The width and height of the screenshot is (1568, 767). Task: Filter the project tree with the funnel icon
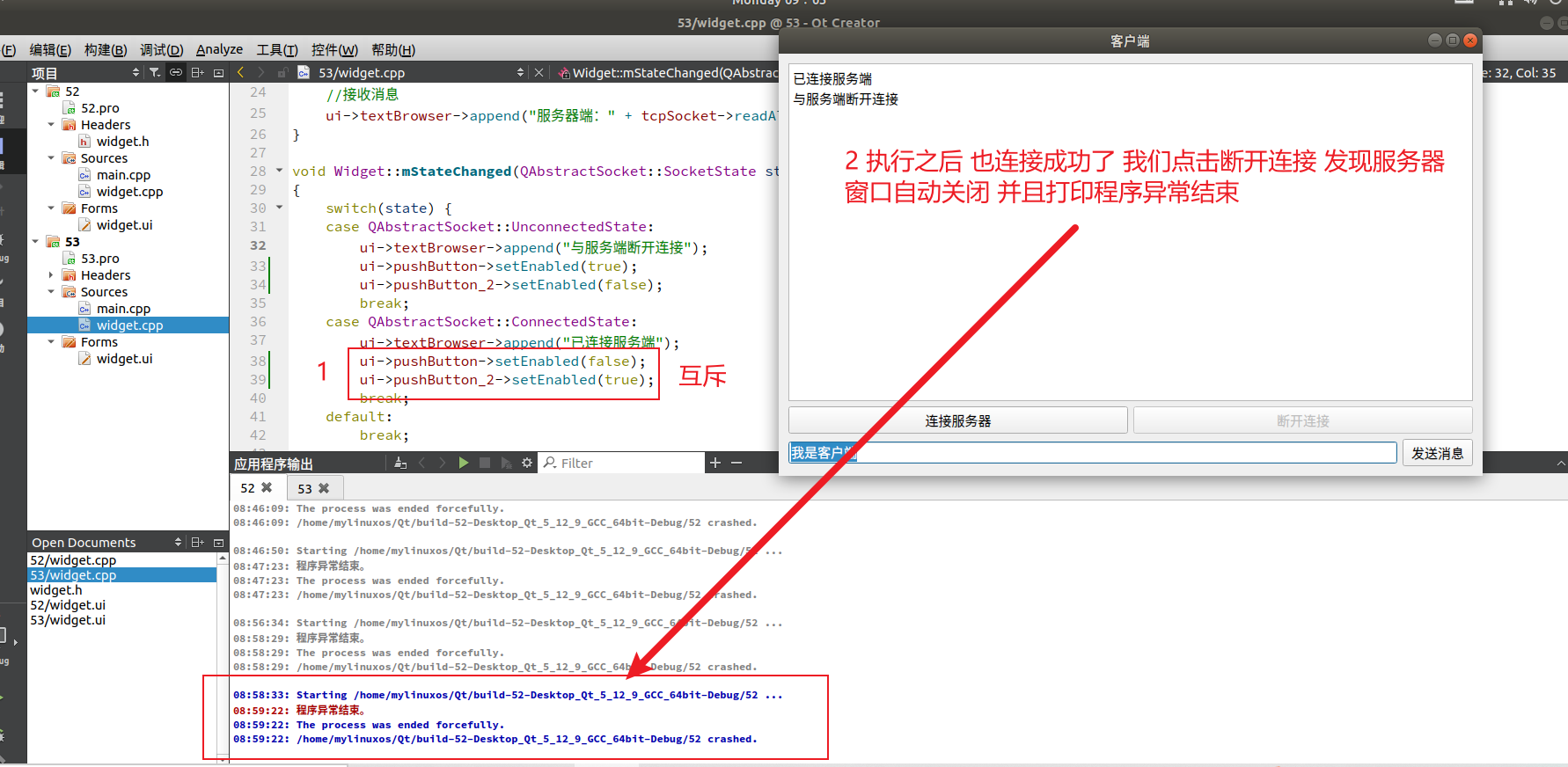click(x=155, y=72)
